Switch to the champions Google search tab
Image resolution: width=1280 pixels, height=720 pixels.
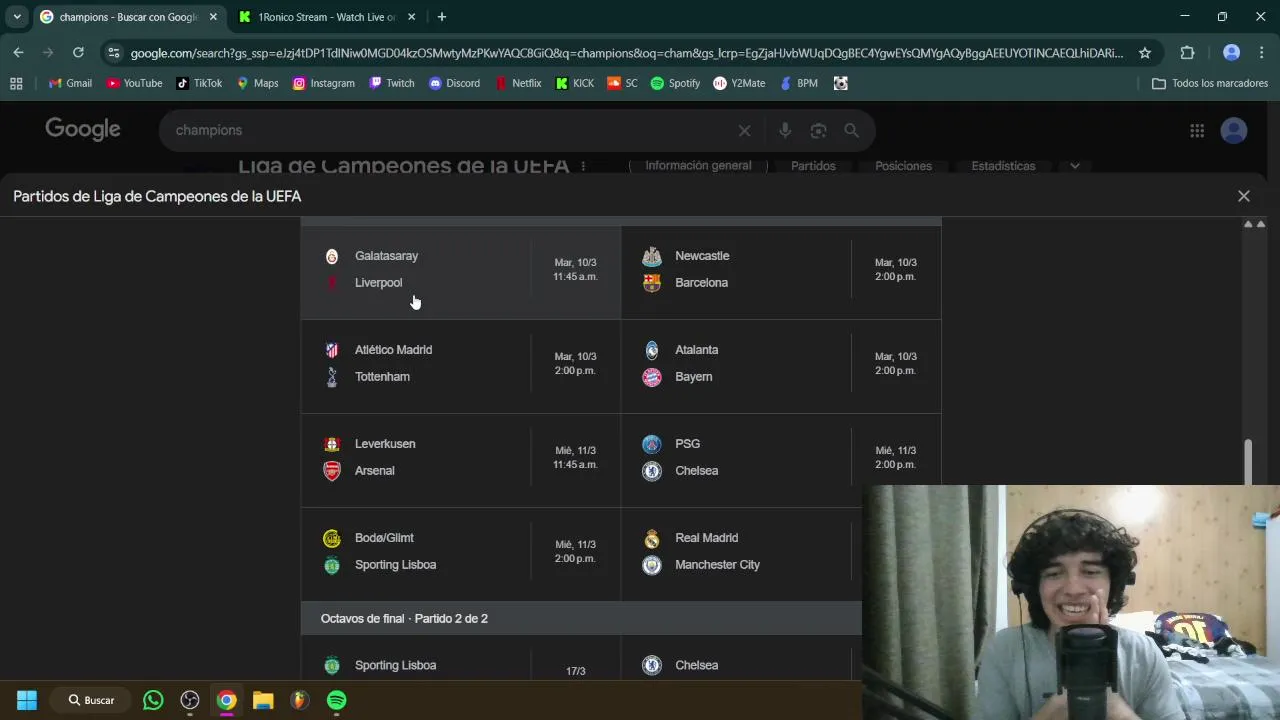click(128, 17)
